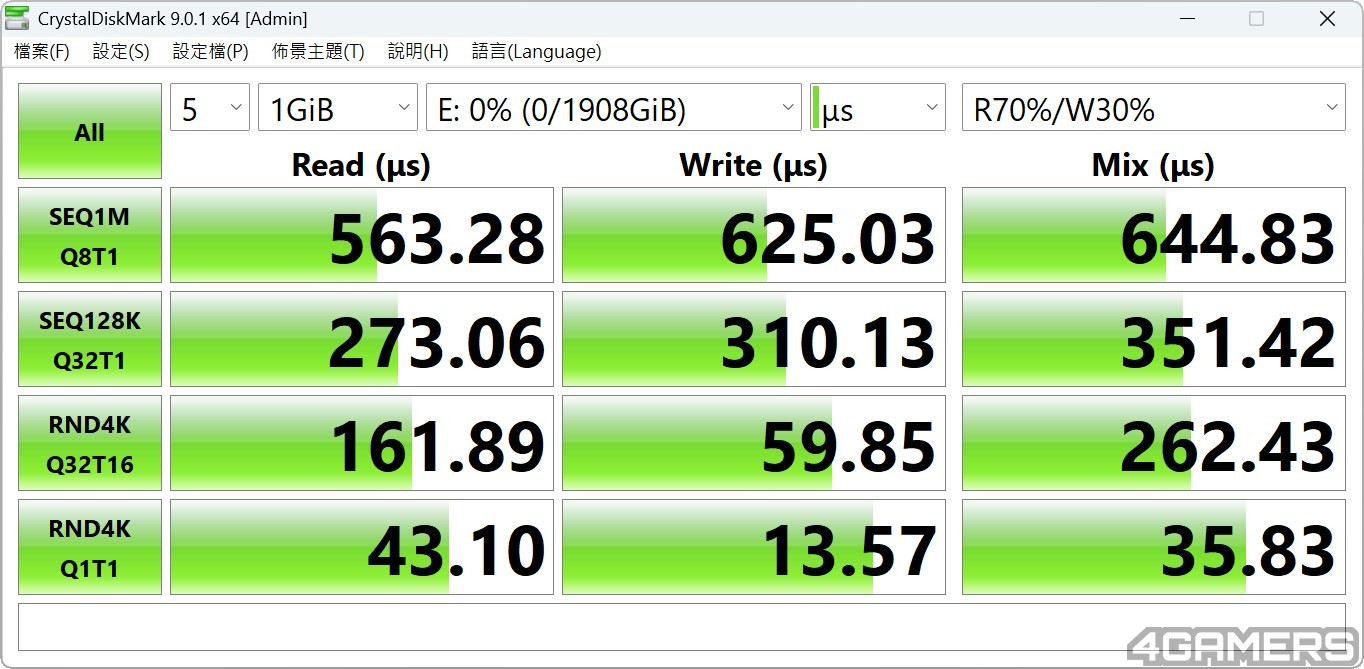Open the 檔案(F) menu
Viewport: 1364px width, 669px height.
tap(42, 52)
